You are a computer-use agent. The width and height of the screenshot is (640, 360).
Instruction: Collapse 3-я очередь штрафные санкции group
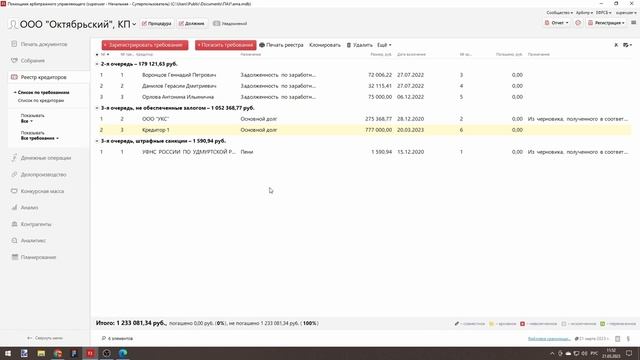97,141
